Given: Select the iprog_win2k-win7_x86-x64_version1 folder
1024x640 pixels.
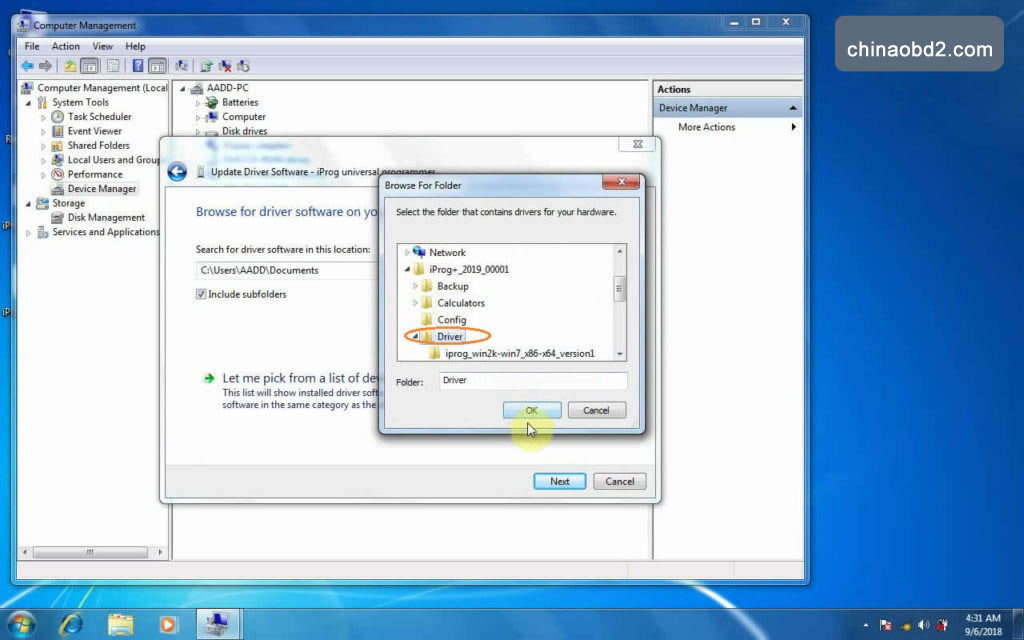Looking at the screenshot, I should click(520, 354).
